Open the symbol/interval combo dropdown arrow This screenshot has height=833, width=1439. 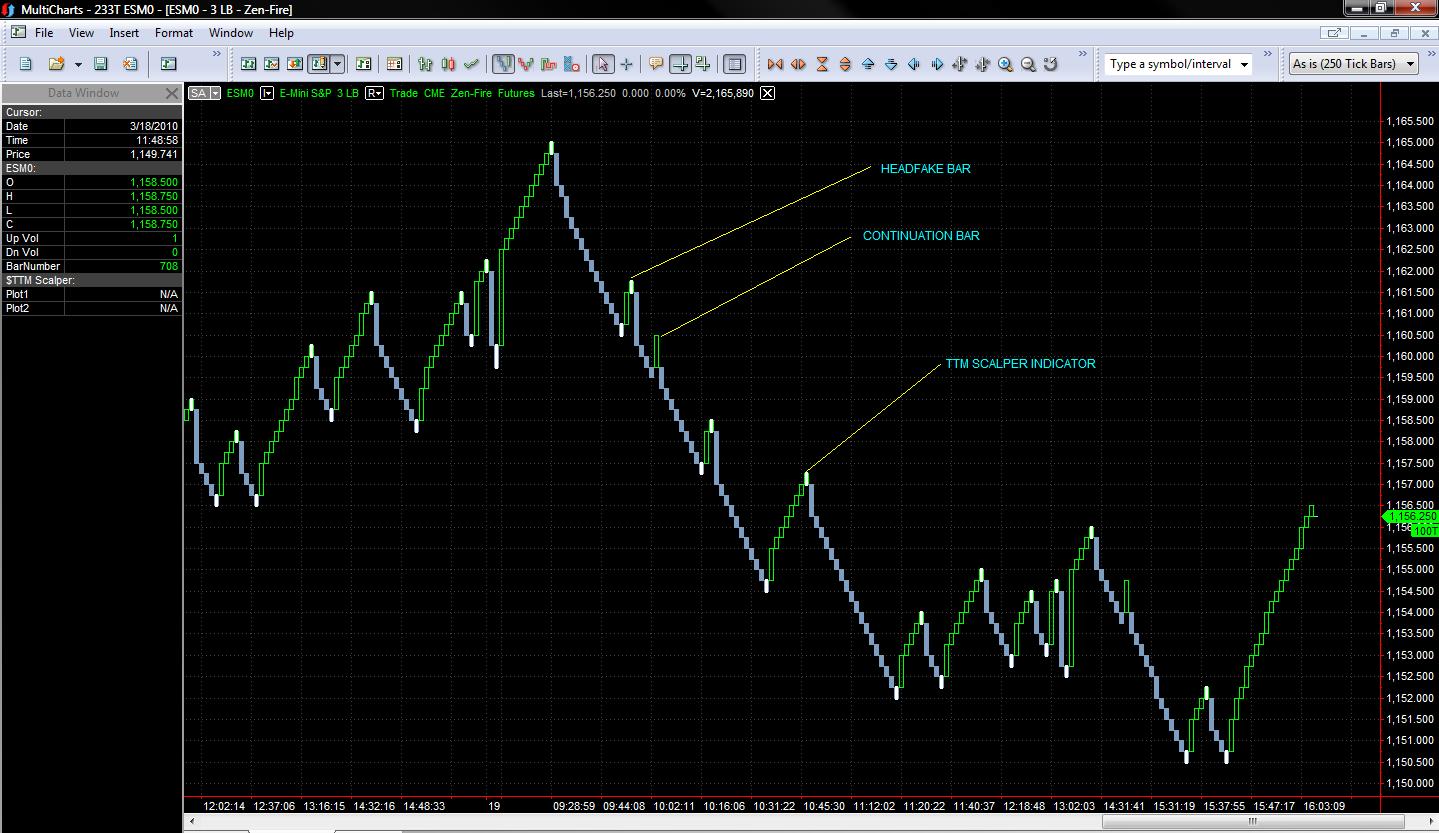pyautogui.click(x=1244, y=64)
